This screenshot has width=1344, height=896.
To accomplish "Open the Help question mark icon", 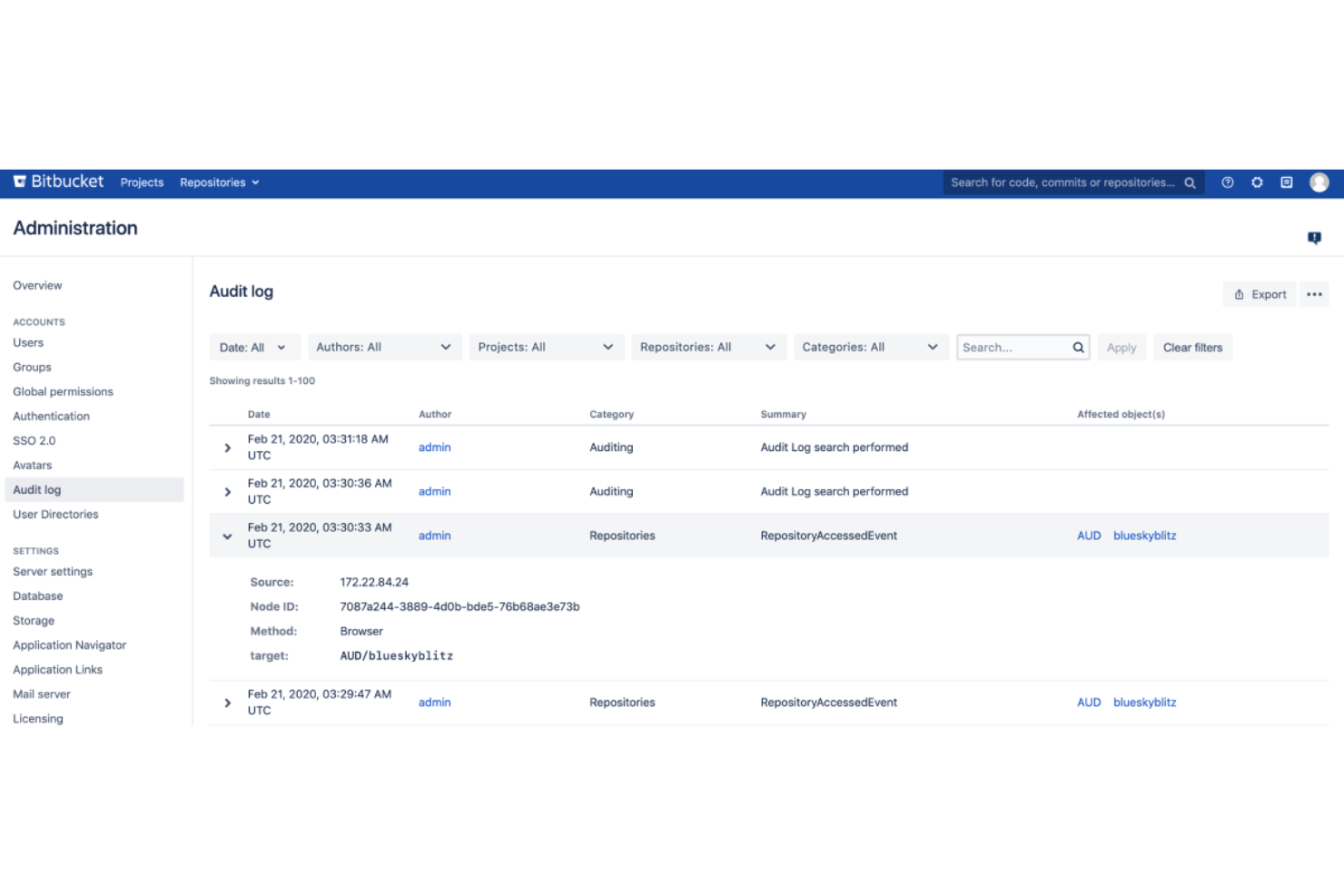I will click(x=1227, y=182).
